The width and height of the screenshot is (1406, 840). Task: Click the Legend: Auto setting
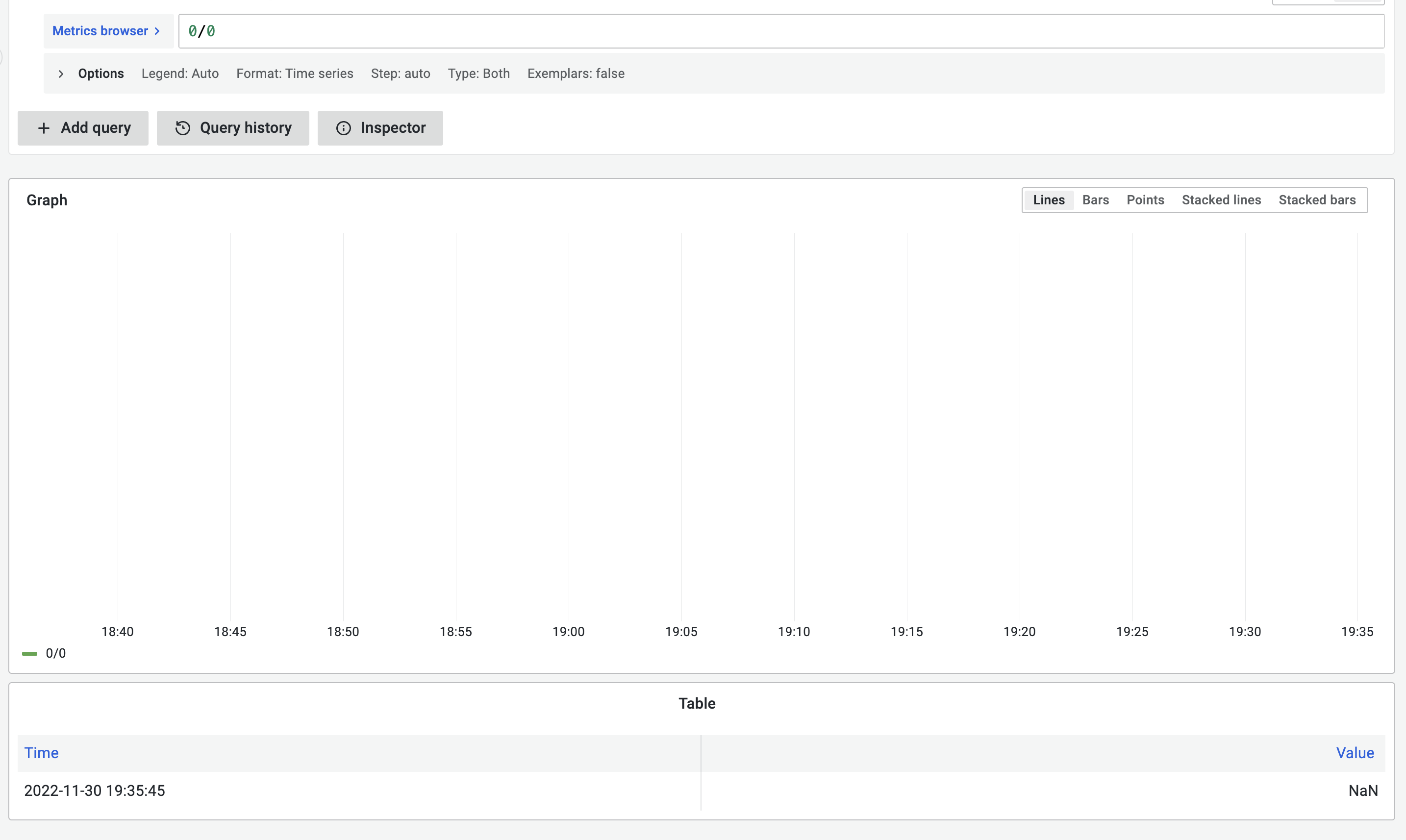180,74
